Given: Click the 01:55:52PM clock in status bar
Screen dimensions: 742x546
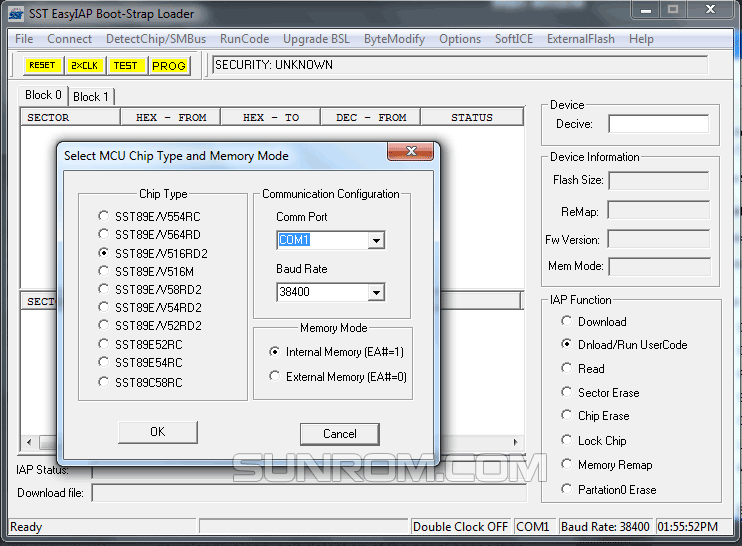Looking at the screenshot, I should (688, 527).
